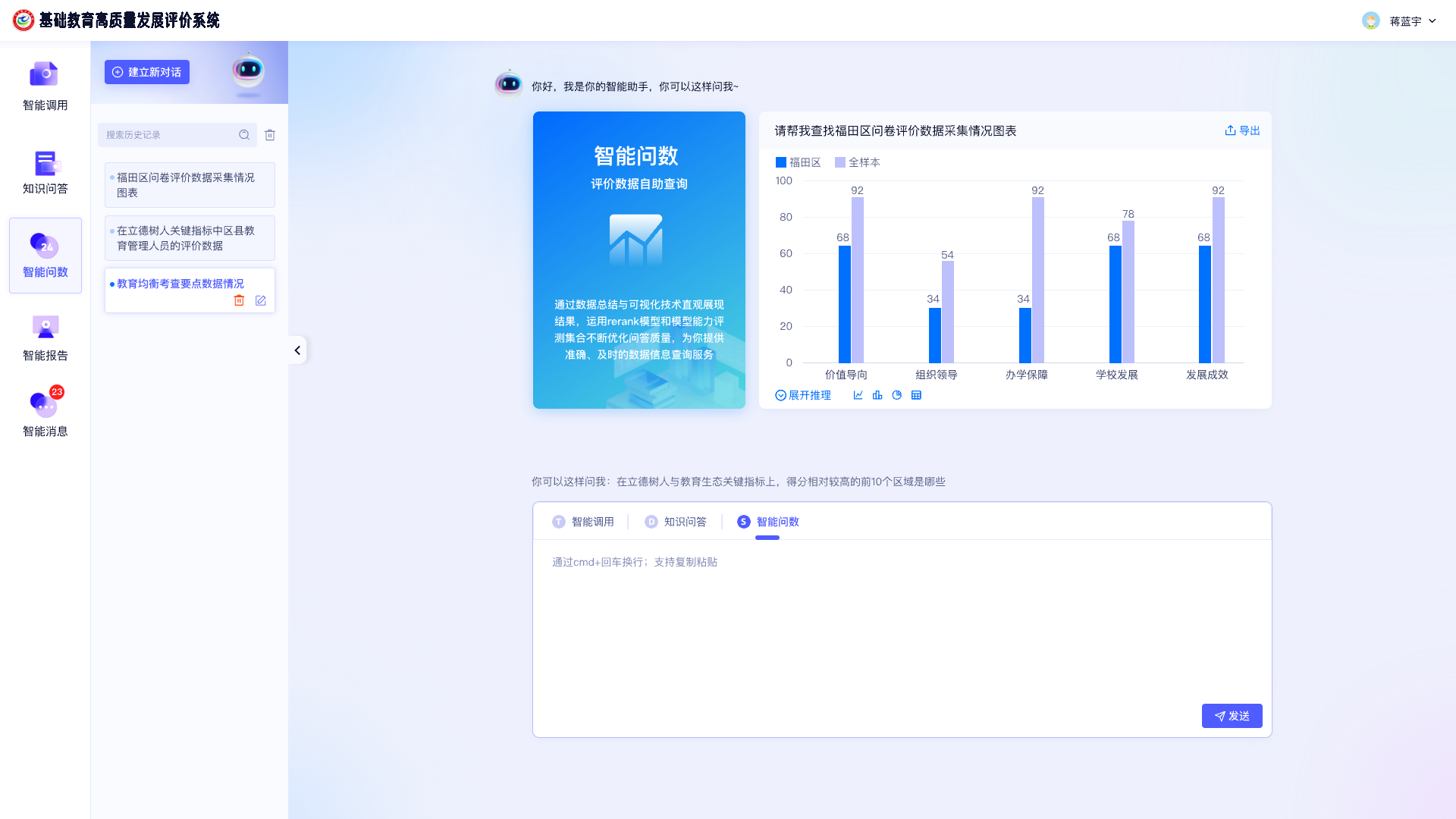Open the search icon in history search box

pos(244,134)
